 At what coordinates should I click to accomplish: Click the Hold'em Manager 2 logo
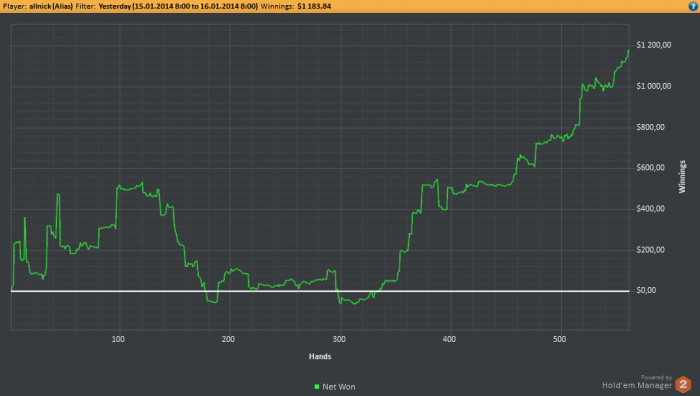(683, 384)
